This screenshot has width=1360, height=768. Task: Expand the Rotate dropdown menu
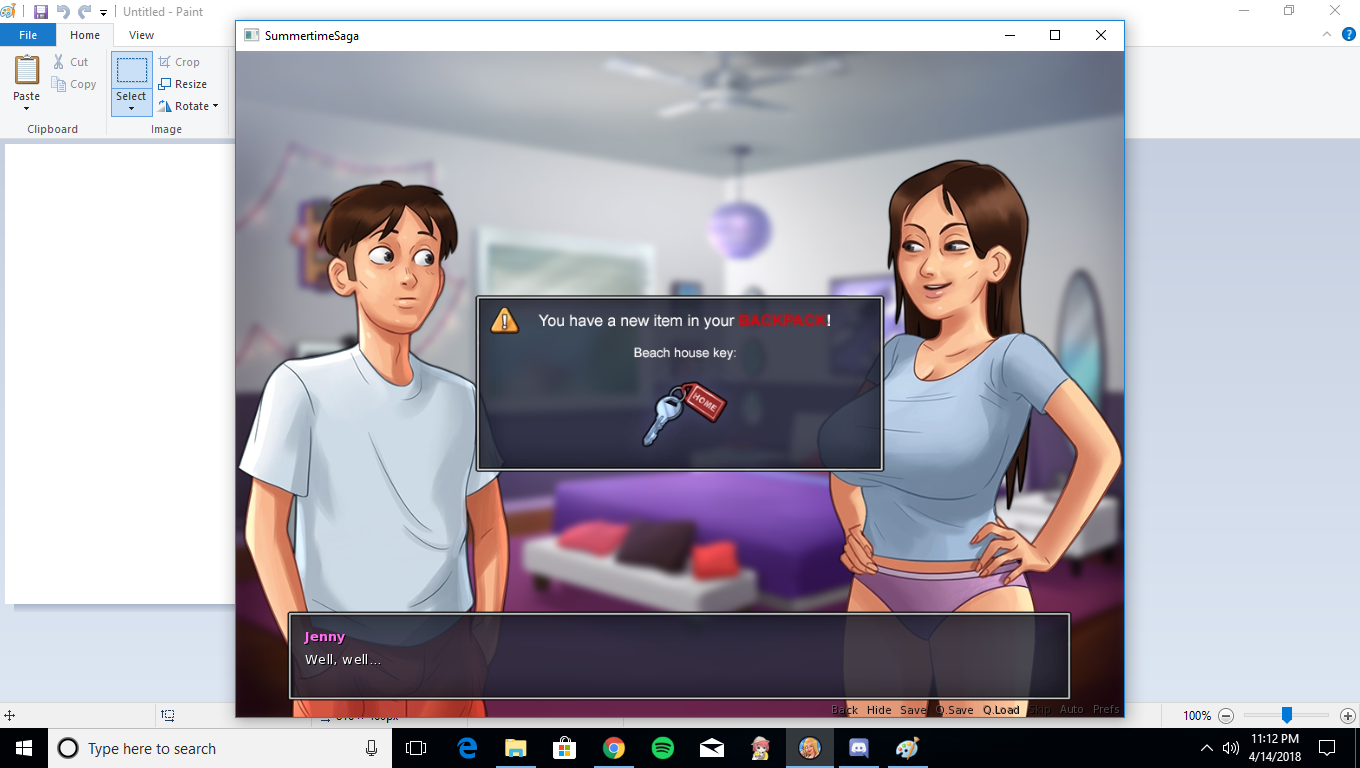(x=215, y=106)
